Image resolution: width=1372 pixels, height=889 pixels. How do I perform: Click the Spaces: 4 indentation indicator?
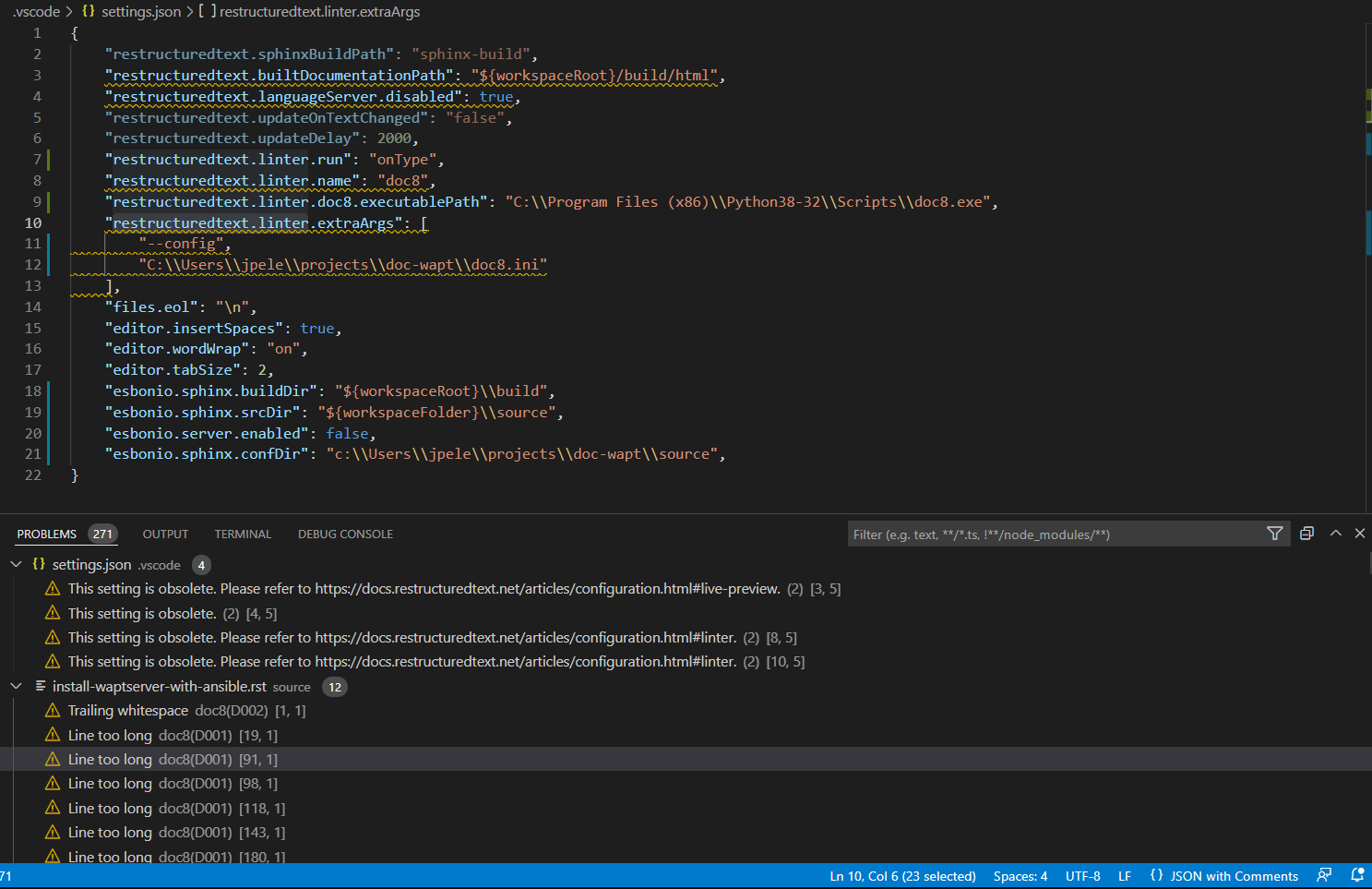click(x=1020, y=875)
